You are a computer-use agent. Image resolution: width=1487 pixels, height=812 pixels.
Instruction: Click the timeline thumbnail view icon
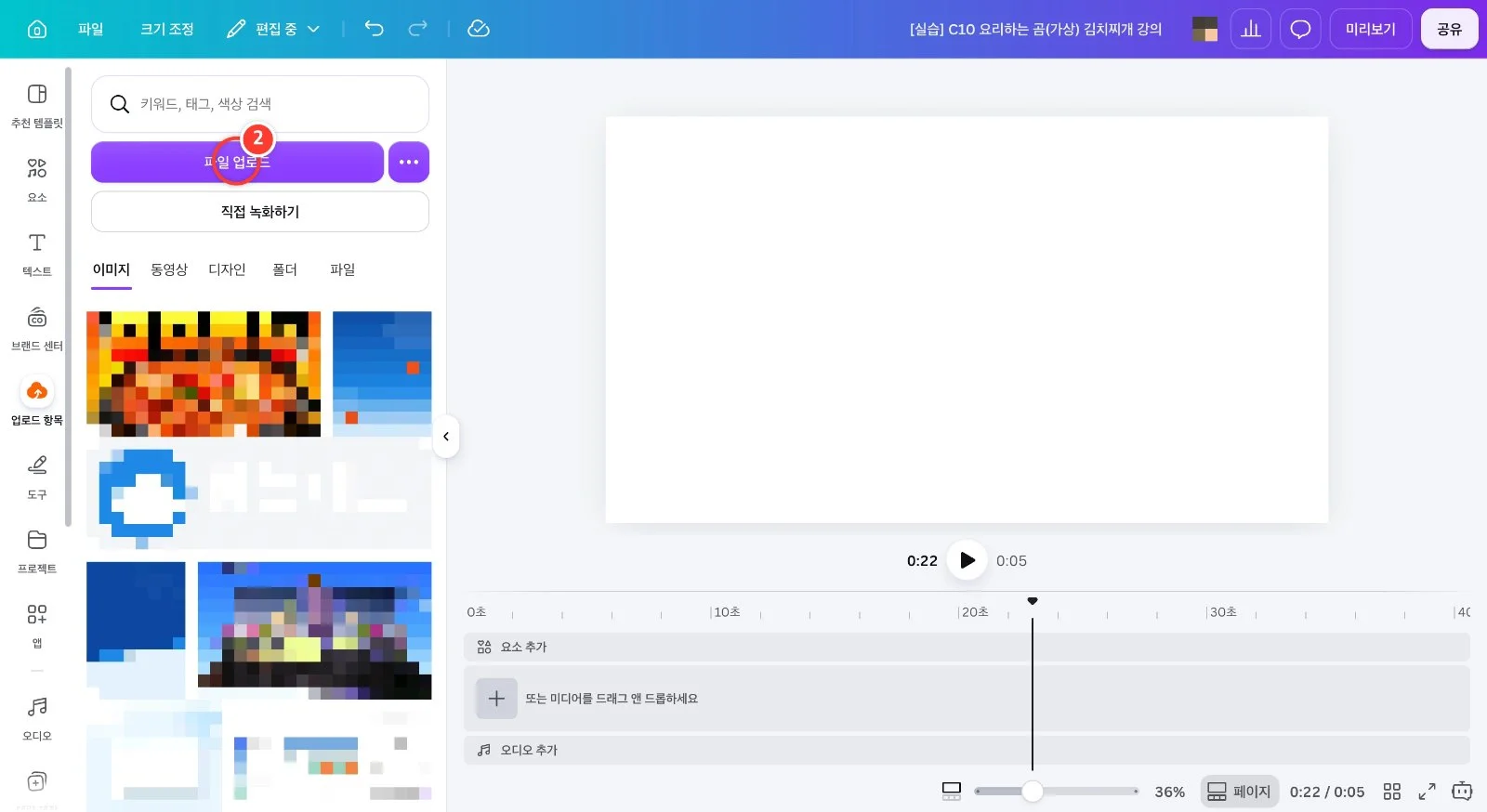[952, 792]
